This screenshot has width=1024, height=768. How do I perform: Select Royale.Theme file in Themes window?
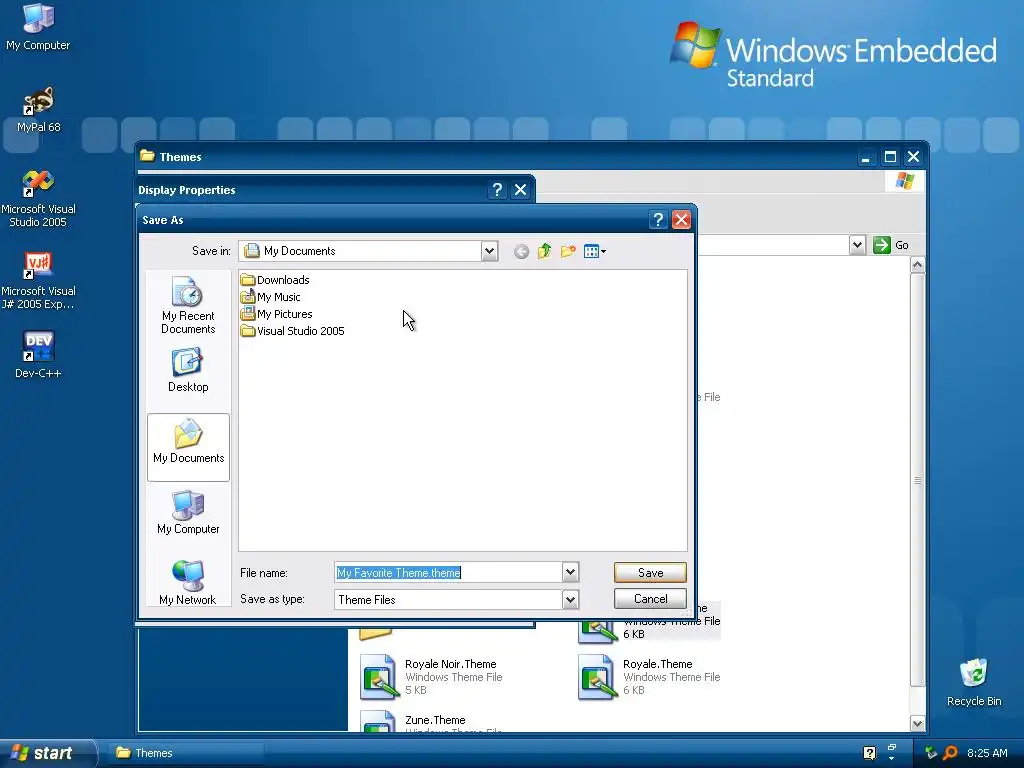650,677
